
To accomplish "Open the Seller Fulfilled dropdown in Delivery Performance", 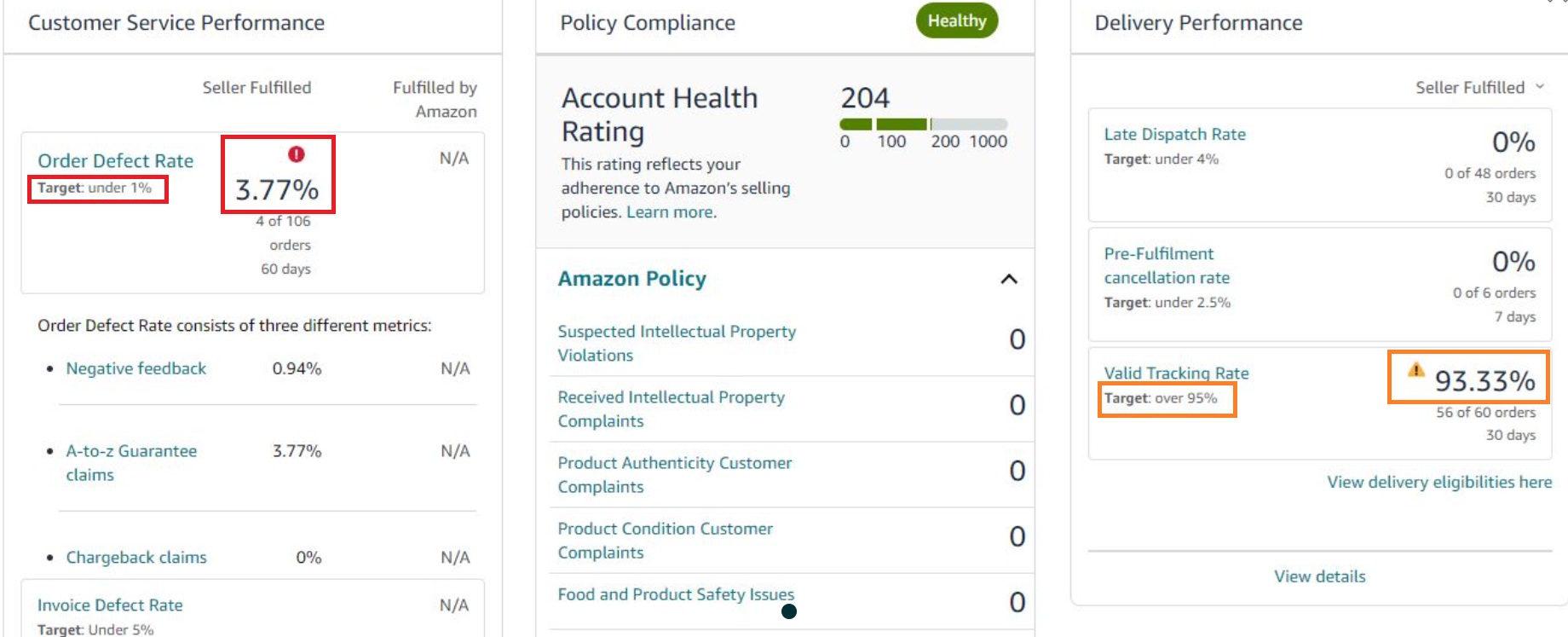I will (x=1479, y=87).
